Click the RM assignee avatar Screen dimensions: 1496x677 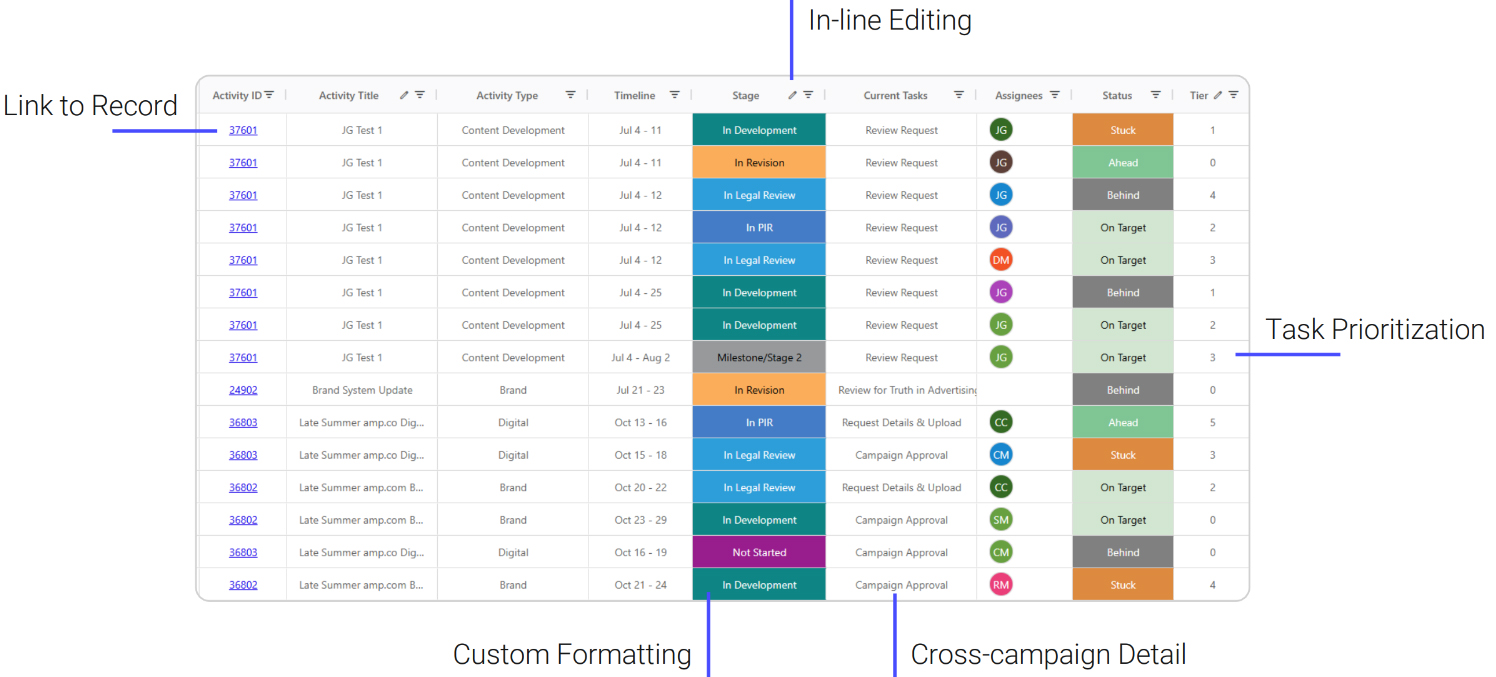[x=1001, y=585]
